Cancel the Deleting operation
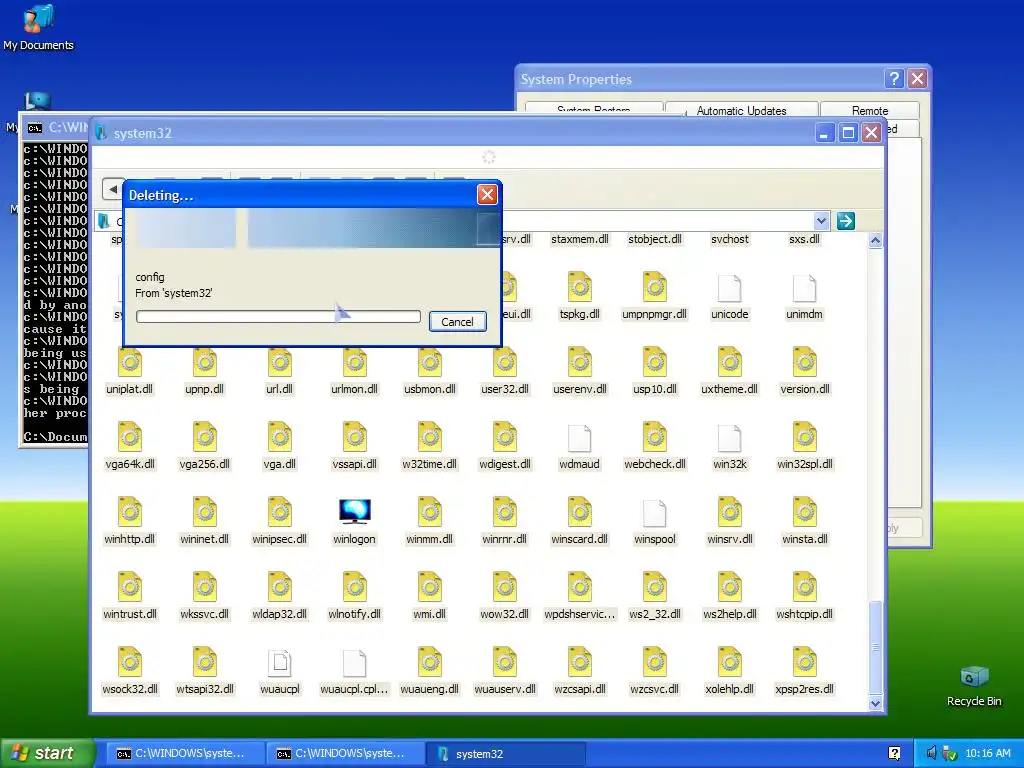The height and width of the screenshot is (768, 1024). point(457,321)
